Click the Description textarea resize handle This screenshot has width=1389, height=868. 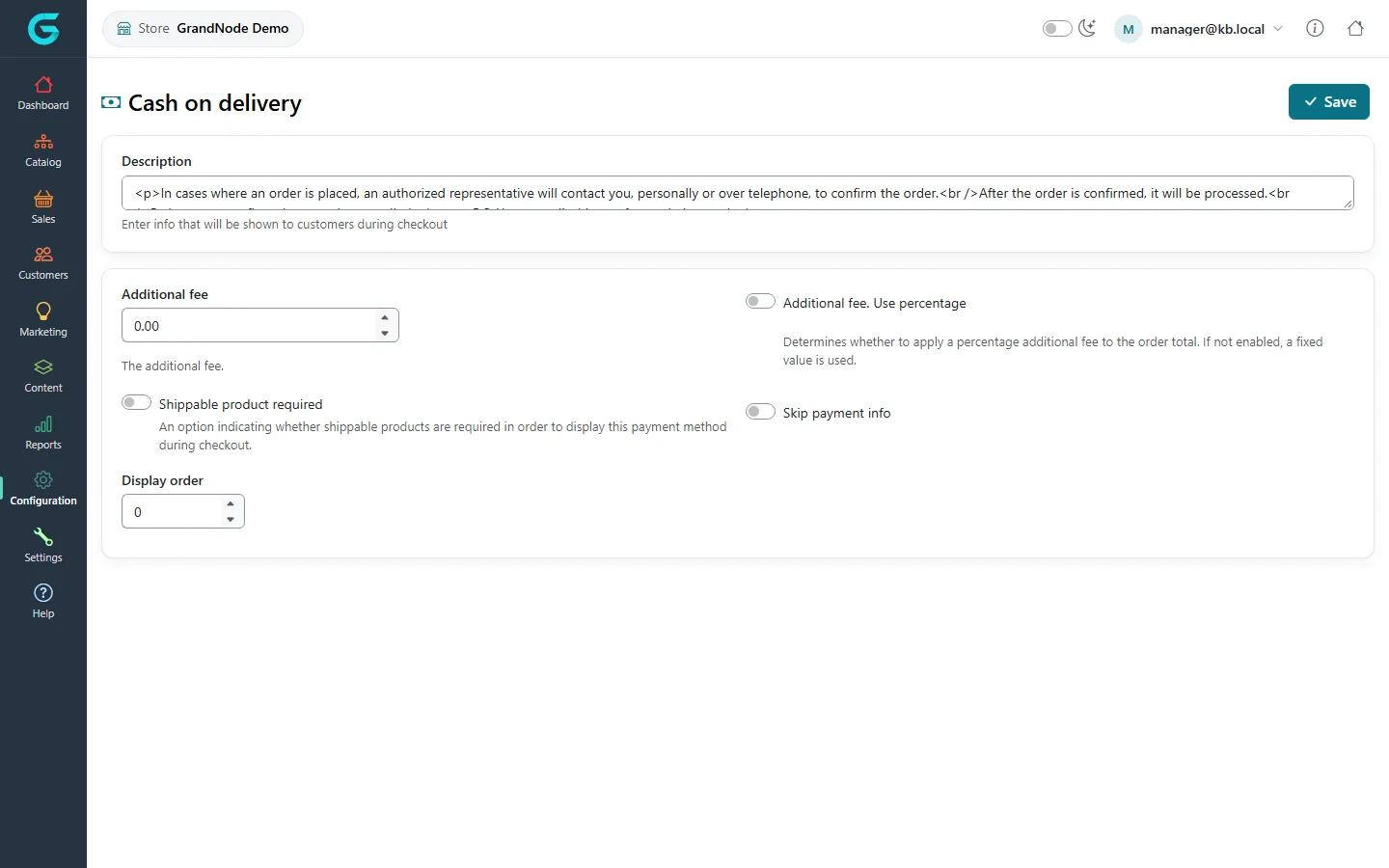tap(1348, 203)
